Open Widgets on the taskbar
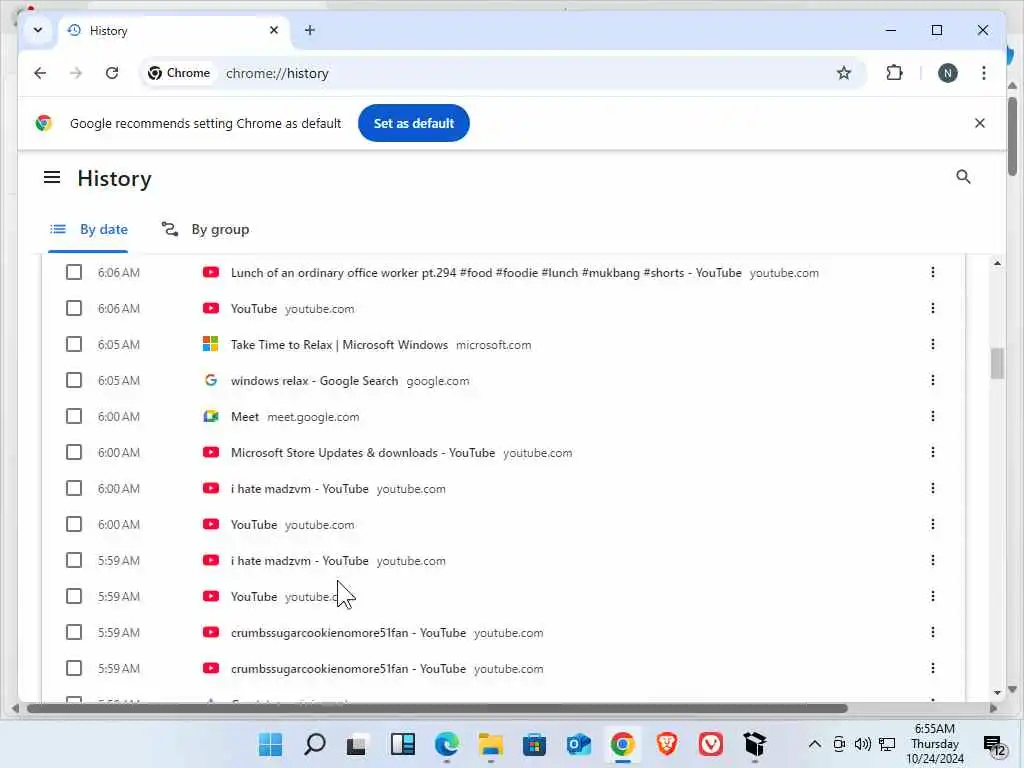1024x768 pixels. (x=402, y=744)
